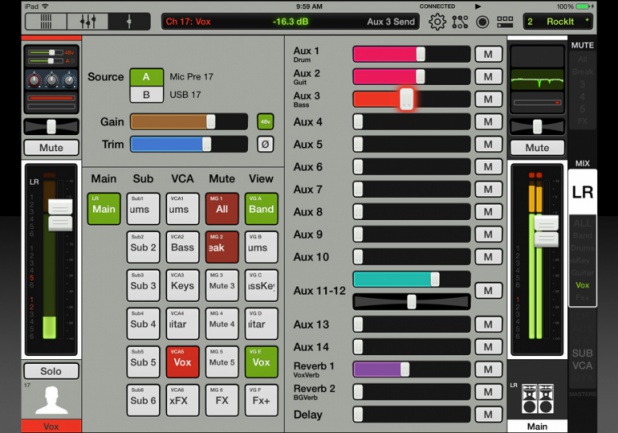Mute the Delay send
This screenshot has width=618, height=433.
point(488,414)
